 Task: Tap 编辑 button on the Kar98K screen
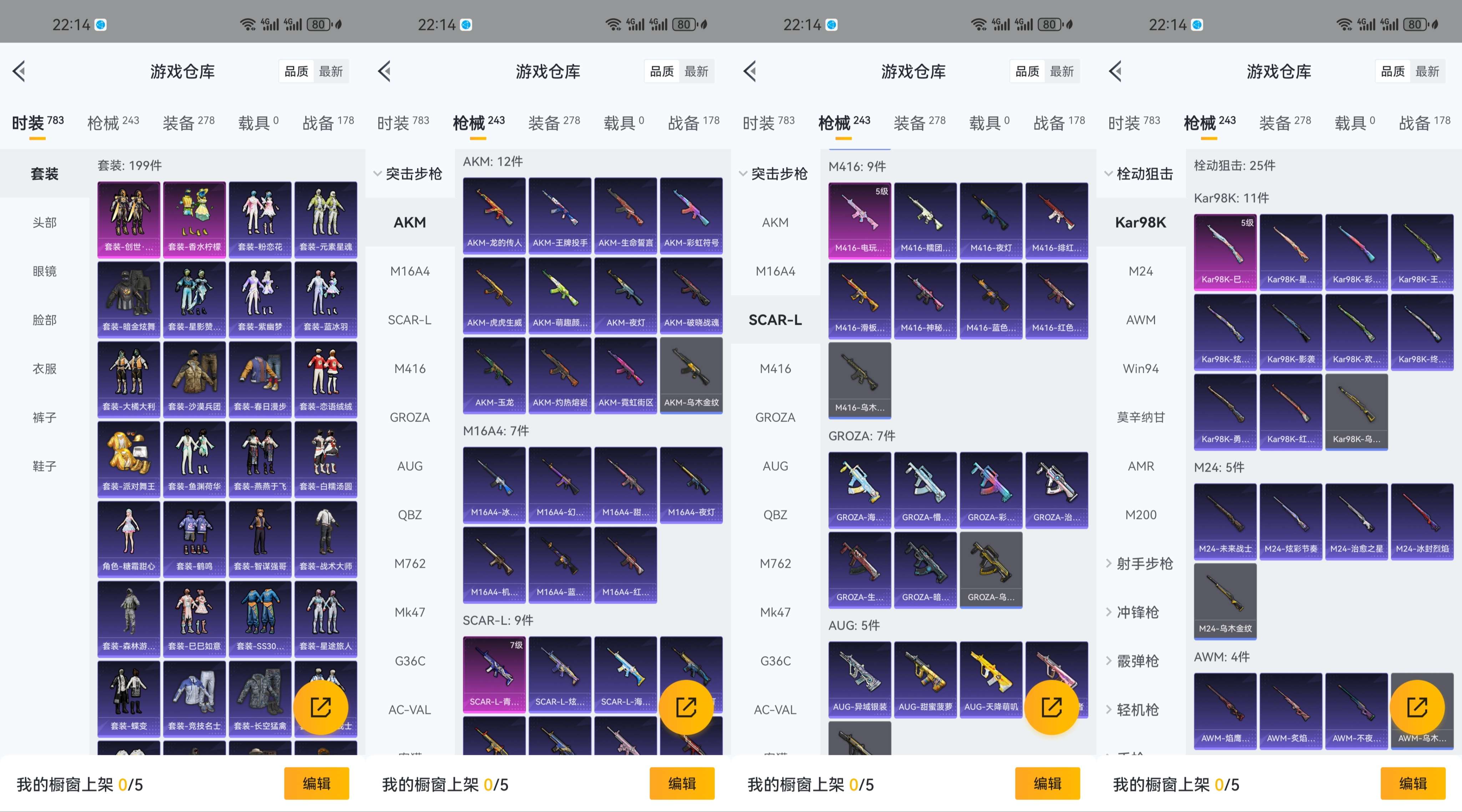click(x=1413, y=784)
